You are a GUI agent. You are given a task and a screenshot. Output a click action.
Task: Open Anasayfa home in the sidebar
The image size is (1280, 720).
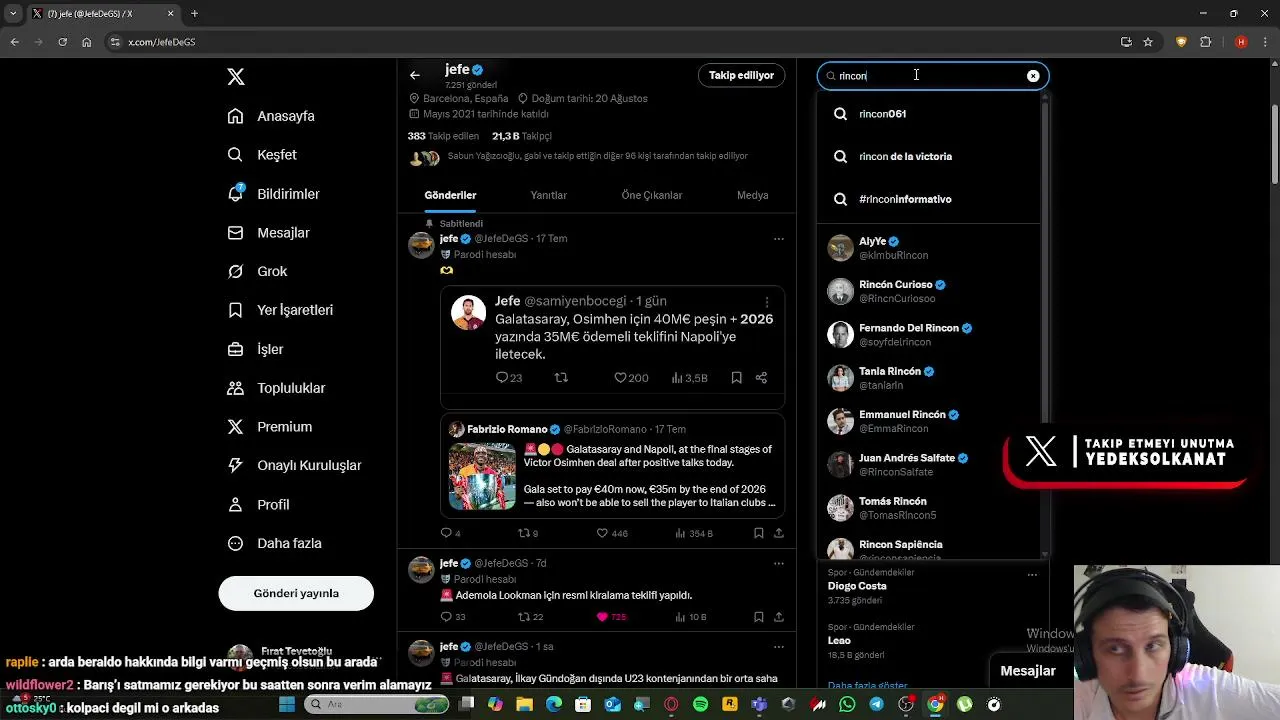pyautogui.click(x=271, y=116)
